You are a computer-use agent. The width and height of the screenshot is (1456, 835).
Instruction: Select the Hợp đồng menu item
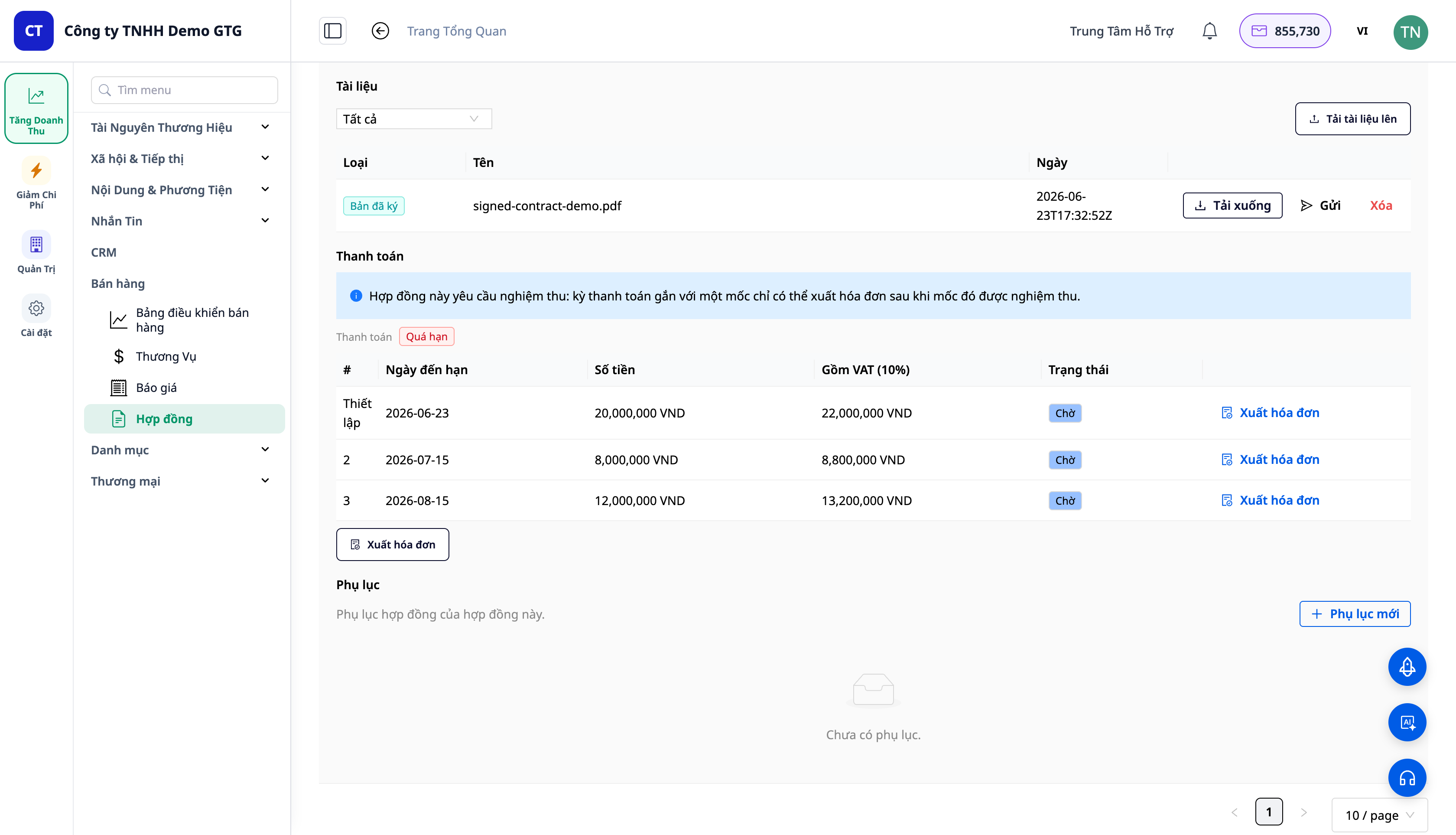(x=185, y=419)
